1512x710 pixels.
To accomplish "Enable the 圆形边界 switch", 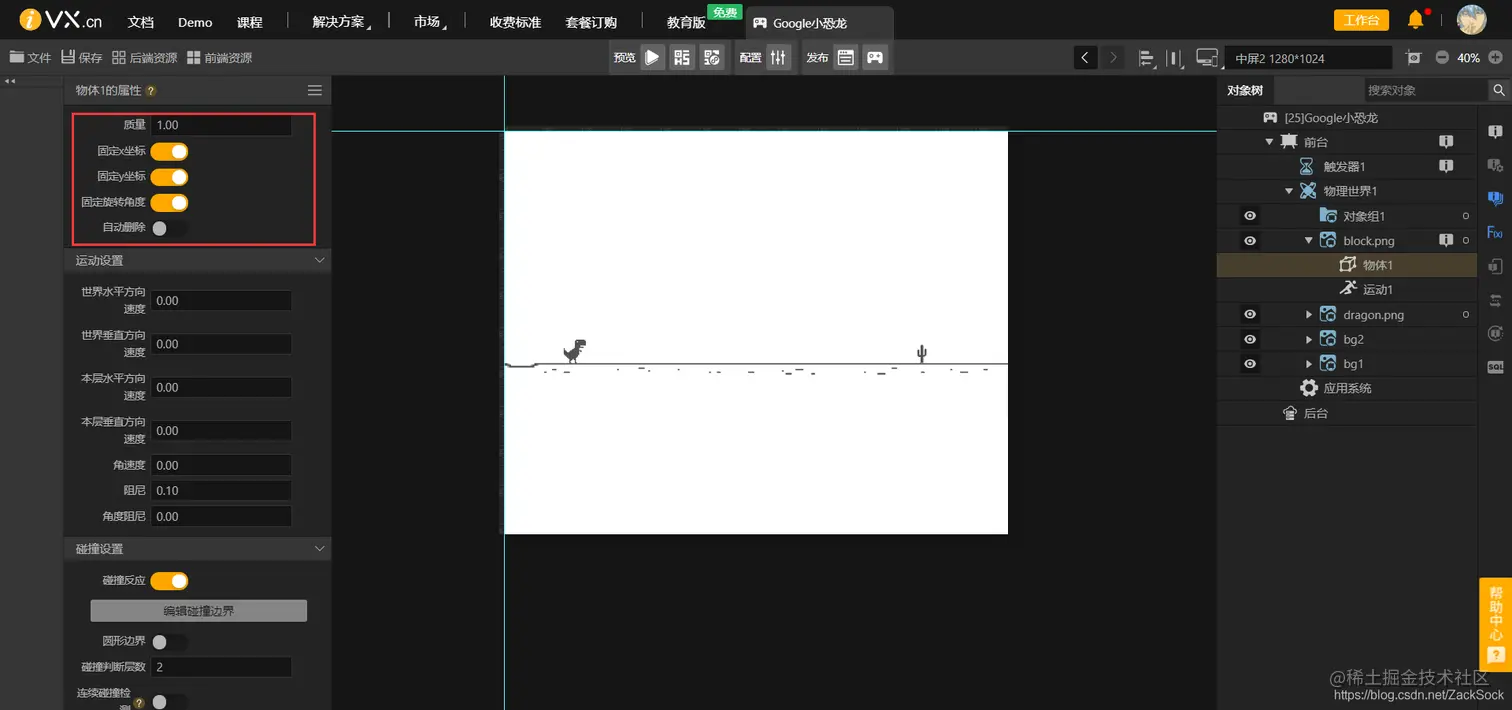I will [169, 642].
